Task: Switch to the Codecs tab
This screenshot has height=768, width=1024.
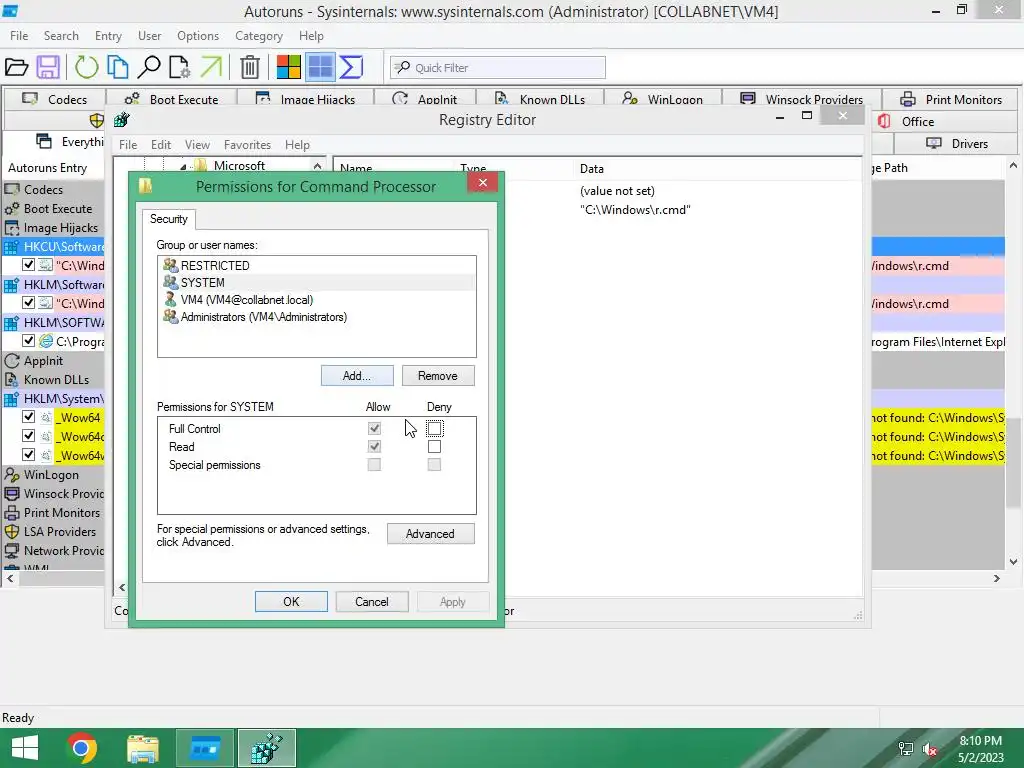Action: pyautogui.click(x=55, y=99)
